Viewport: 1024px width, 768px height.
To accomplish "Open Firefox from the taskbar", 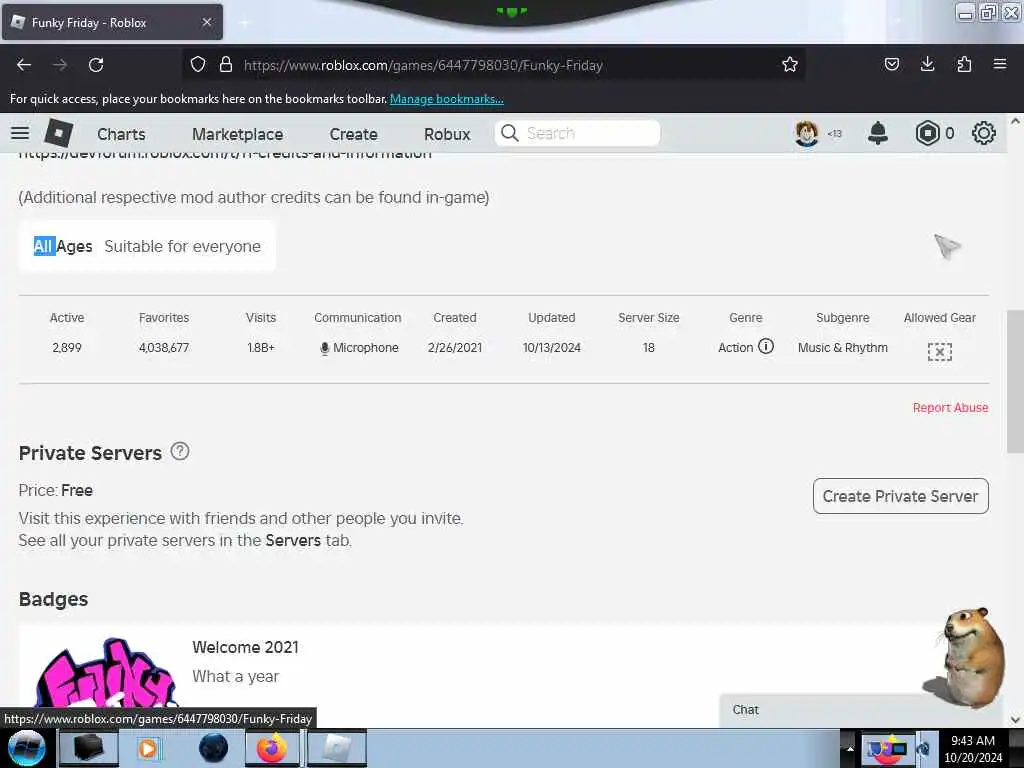I will (x=272, y=748).
